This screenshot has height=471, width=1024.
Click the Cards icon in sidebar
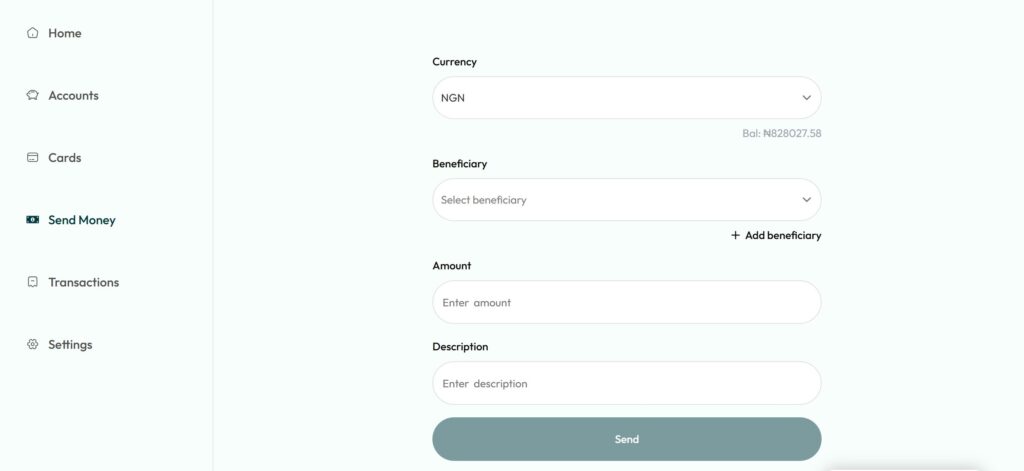33,158
